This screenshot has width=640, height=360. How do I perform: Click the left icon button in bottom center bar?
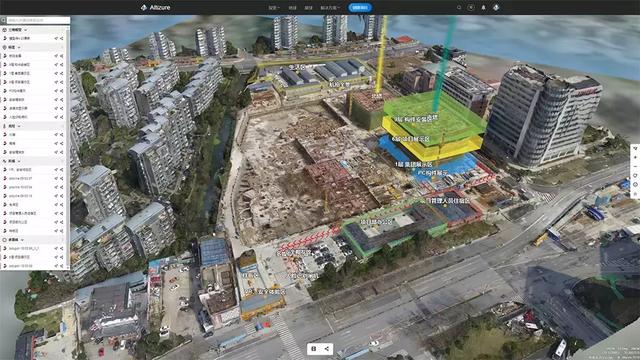click(313, 349)
